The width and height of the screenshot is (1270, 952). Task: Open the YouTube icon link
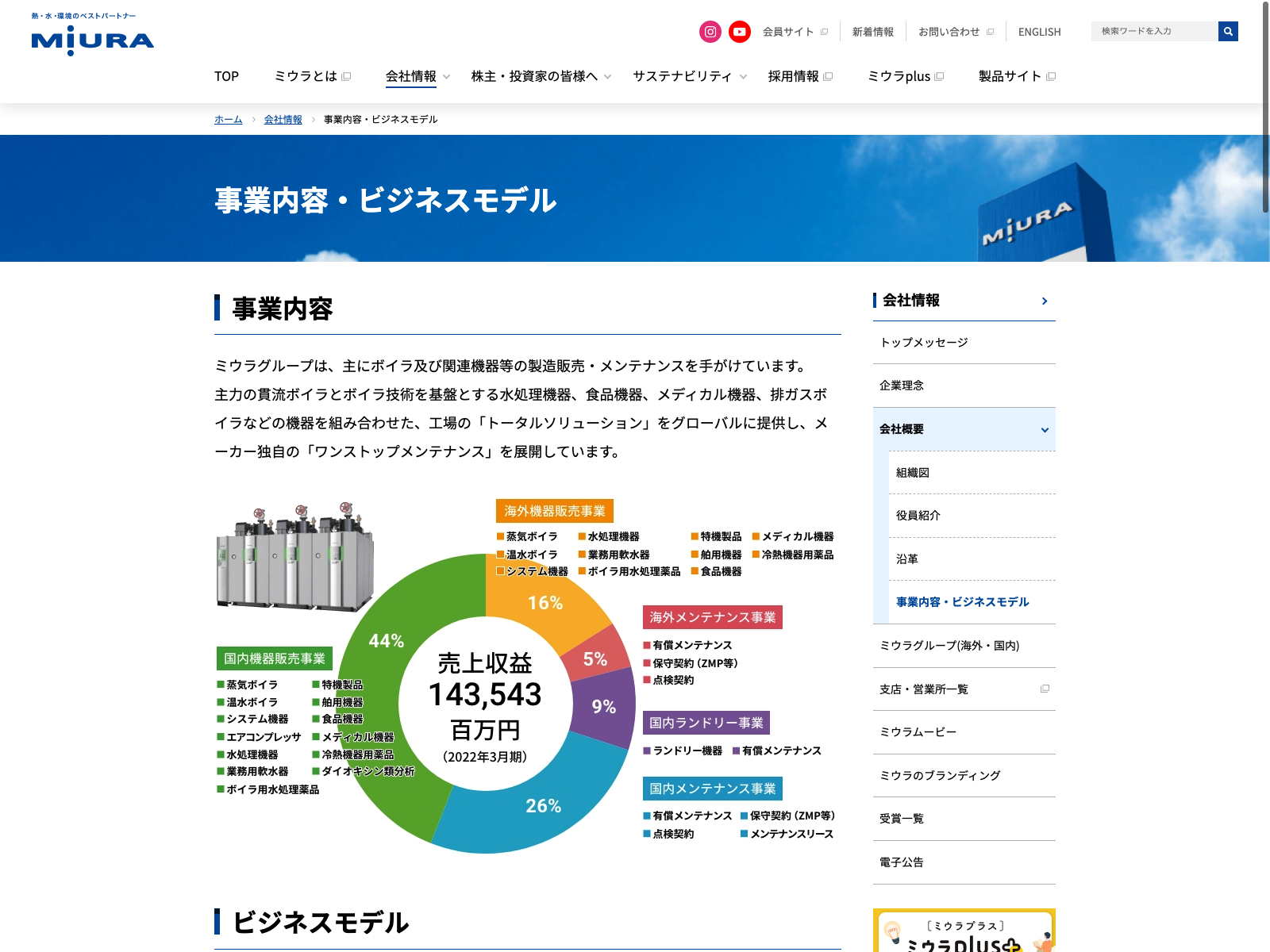(740, 32)
